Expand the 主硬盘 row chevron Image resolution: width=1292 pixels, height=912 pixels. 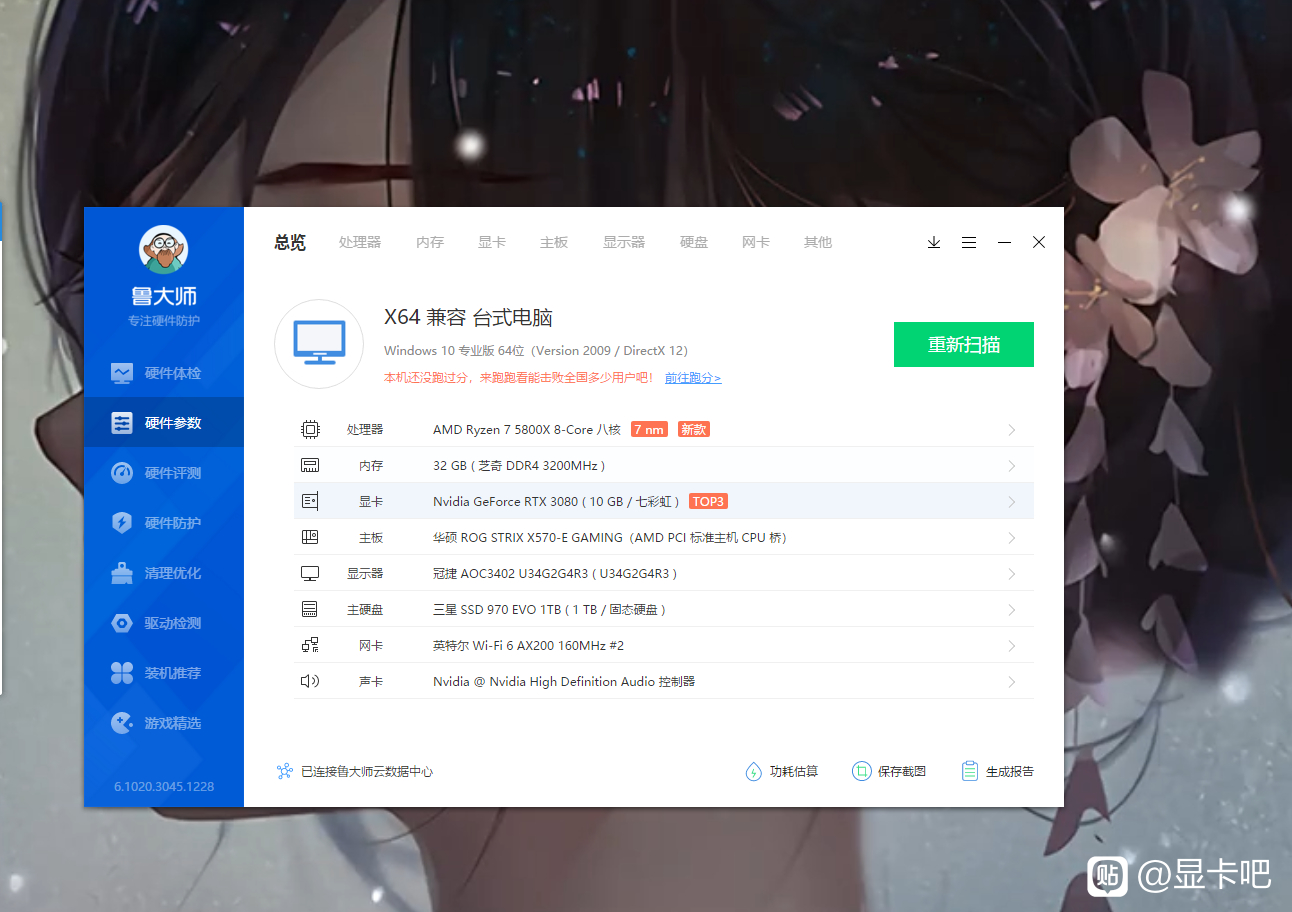1012,610
